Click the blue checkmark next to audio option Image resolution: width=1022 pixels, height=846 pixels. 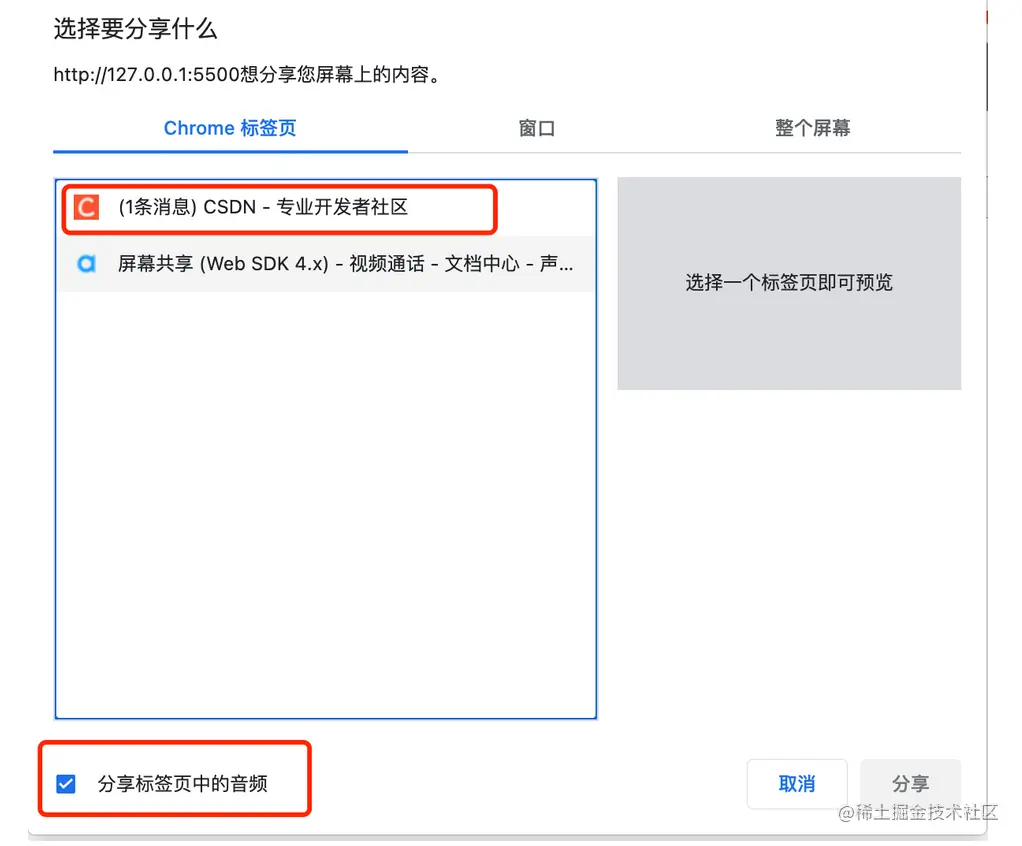coord(65,784)
